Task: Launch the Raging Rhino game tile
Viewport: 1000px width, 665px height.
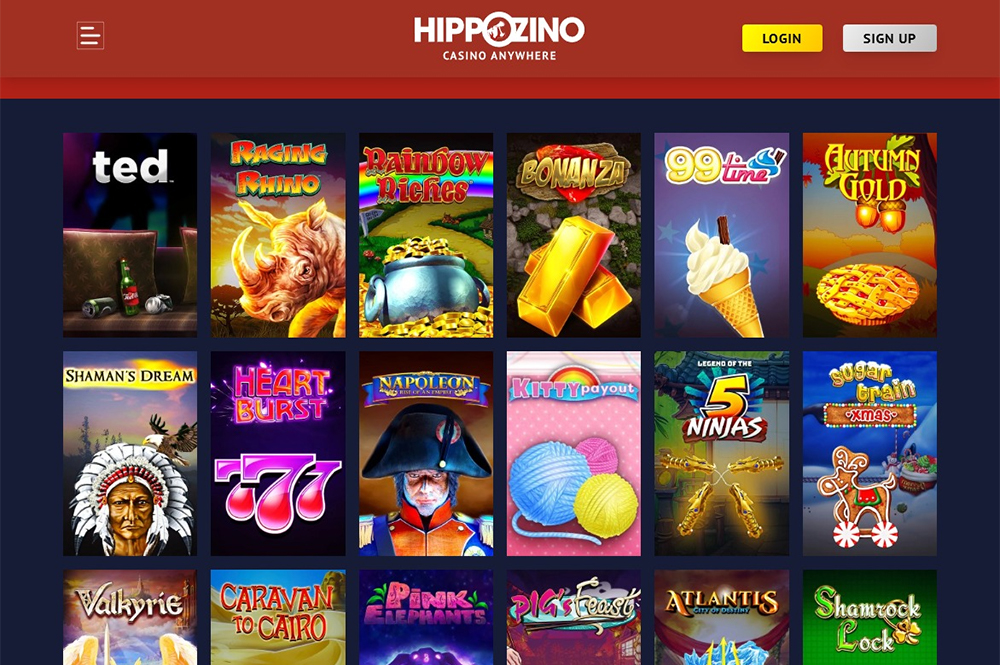Action: (x=278, y=235)
